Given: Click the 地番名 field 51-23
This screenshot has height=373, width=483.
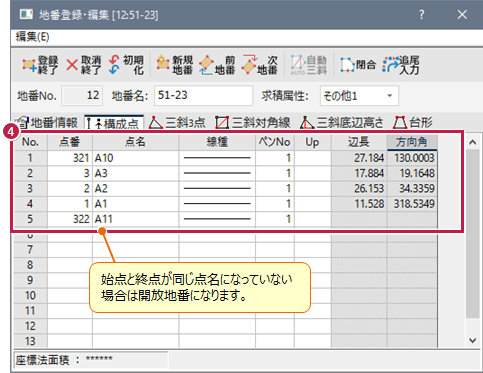Looking at the screenshot, I should 203,96.
